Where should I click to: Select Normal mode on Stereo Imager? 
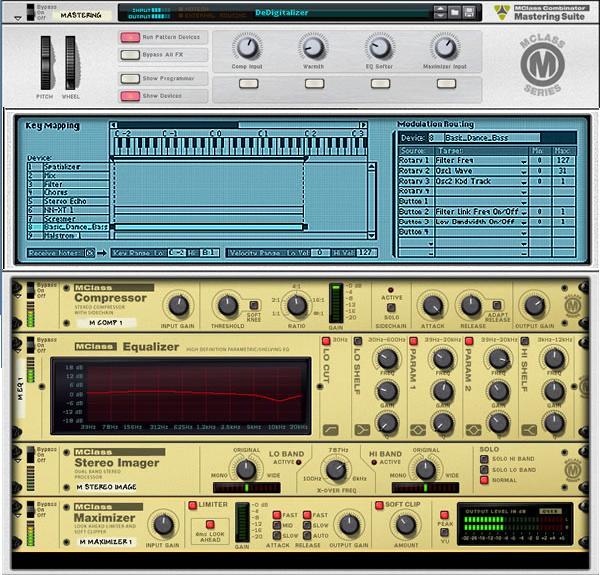click(x=484, y=480)
